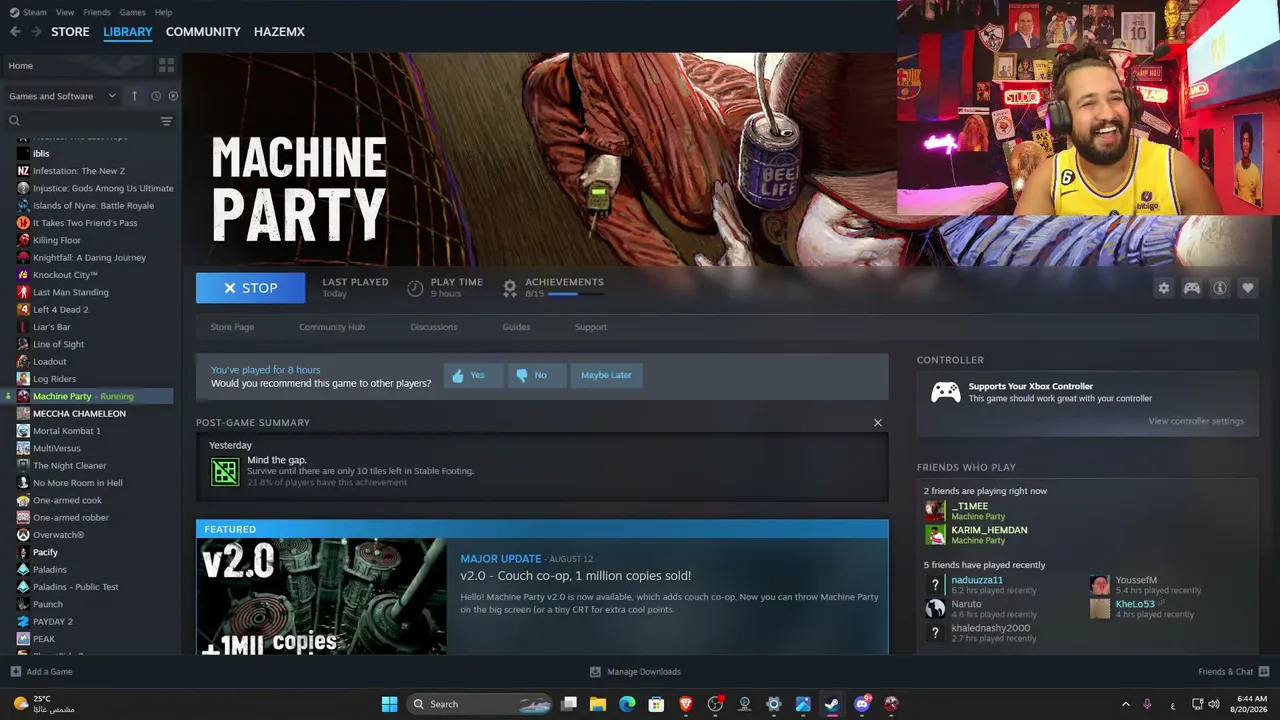Image resolution: width=1280 pixels, height=720 pixels.
Task: Open the advanced filter options icon
Action: click(166, 121)
